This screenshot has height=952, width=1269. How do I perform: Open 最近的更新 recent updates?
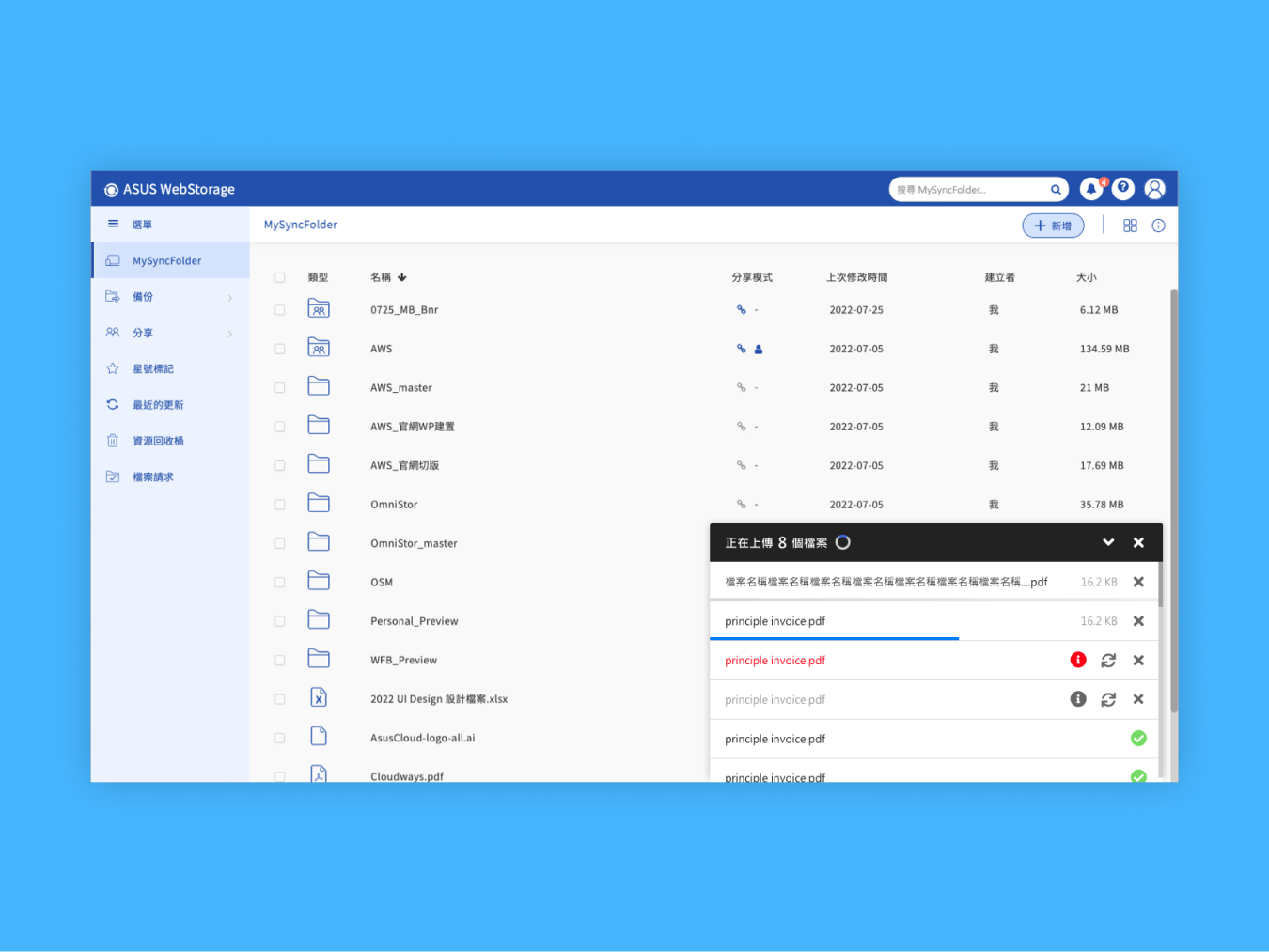[171, 405]
